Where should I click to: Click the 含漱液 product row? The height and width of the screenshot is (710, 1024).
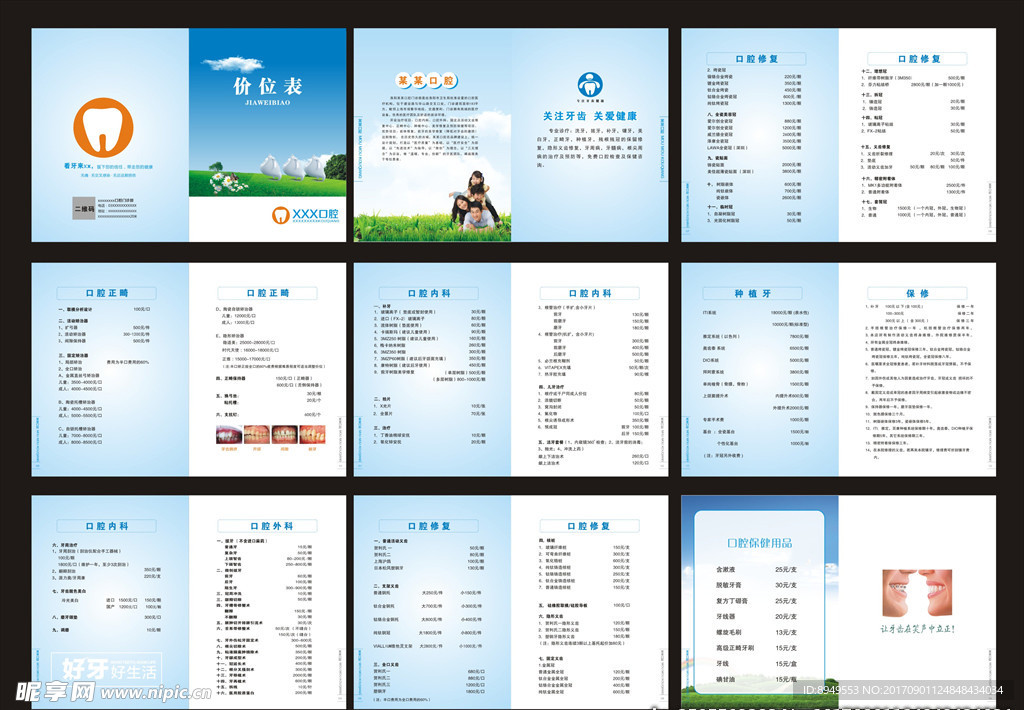pos(756,570)
